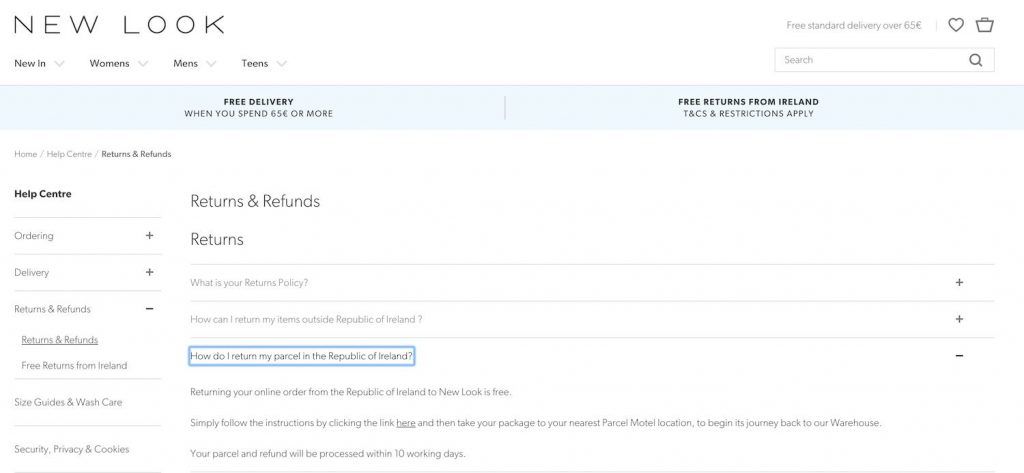The height and width of the screenshot is (473, 1024).
Task: Open Free Returns from Ireland sublink
Action: 74,365
